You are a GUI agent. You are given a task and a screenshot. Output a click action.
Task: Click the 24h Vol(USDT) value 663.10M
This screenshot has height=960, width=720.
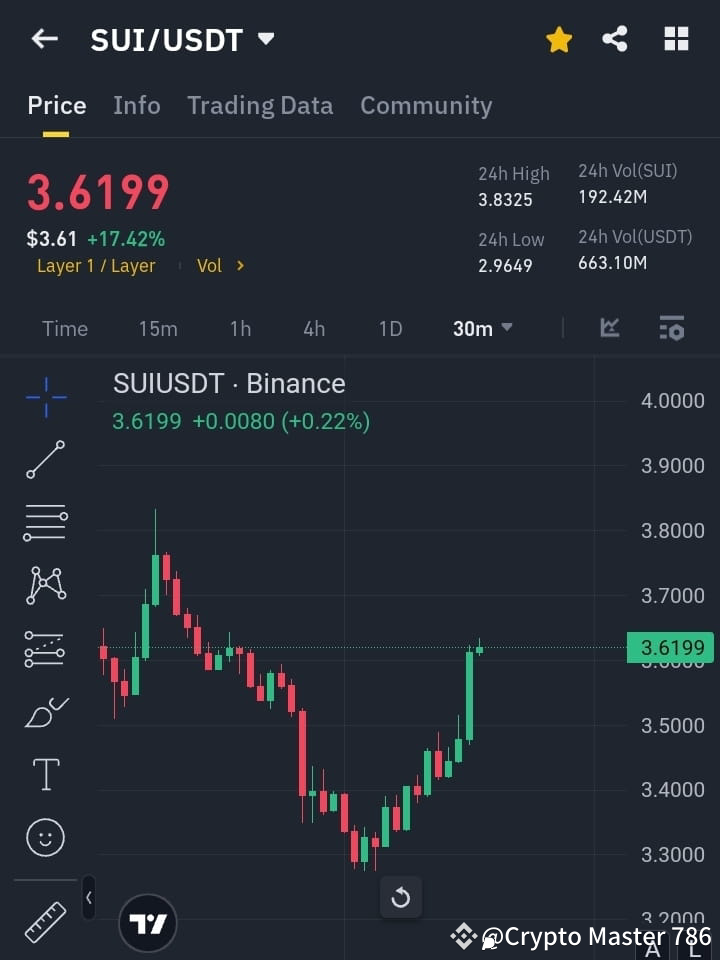[x=612, y=263]
